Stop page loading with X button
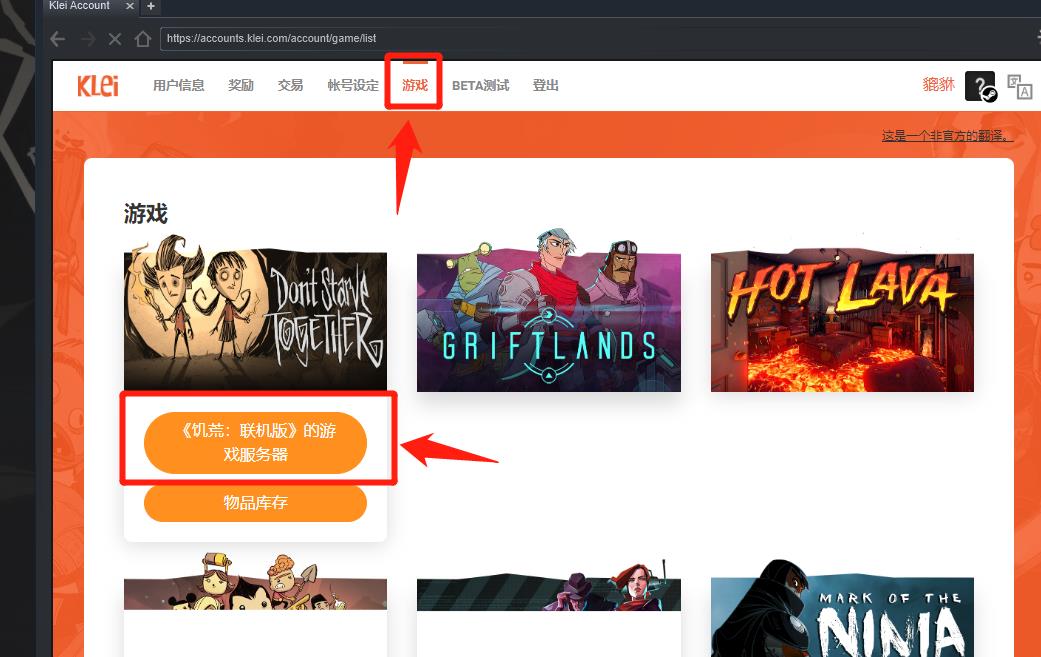1041x657 pixels. coord(115,39)
